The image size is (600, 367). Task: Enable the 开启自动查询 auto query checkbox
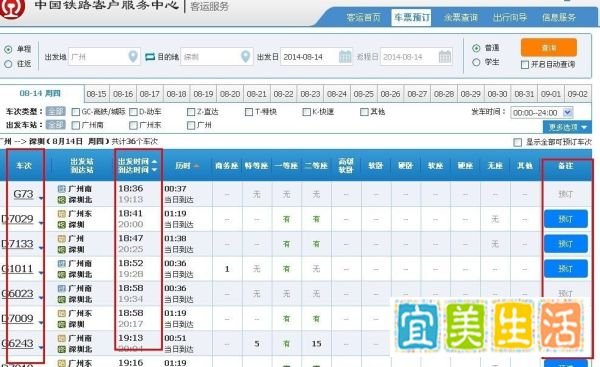tap(525, 65)
